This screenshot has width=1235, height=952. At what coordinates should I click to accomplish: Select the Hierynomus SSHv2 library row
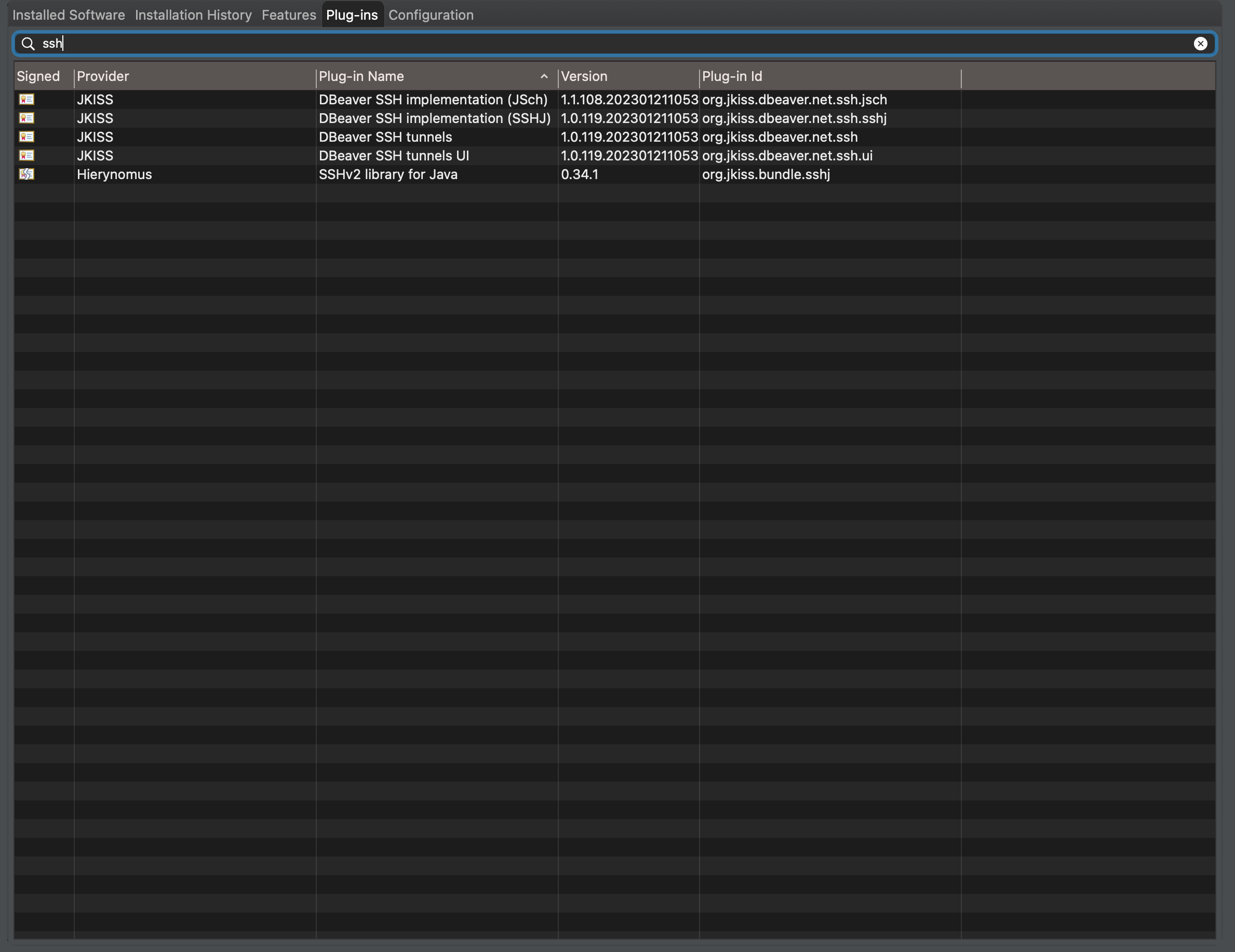tap(388, 174)
